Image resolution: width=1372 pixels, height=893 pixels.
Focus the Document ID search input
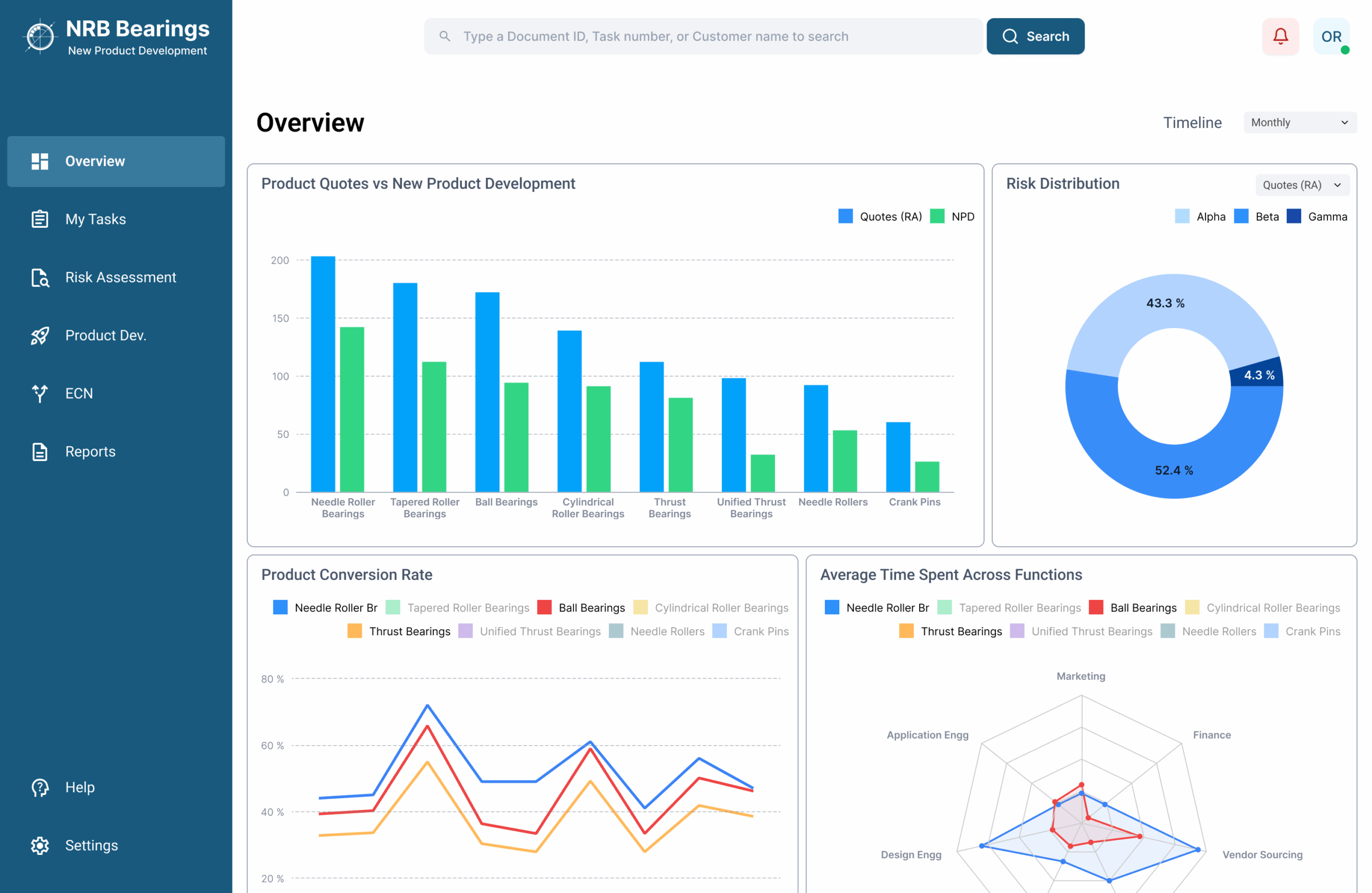click(x=703, y=36)
